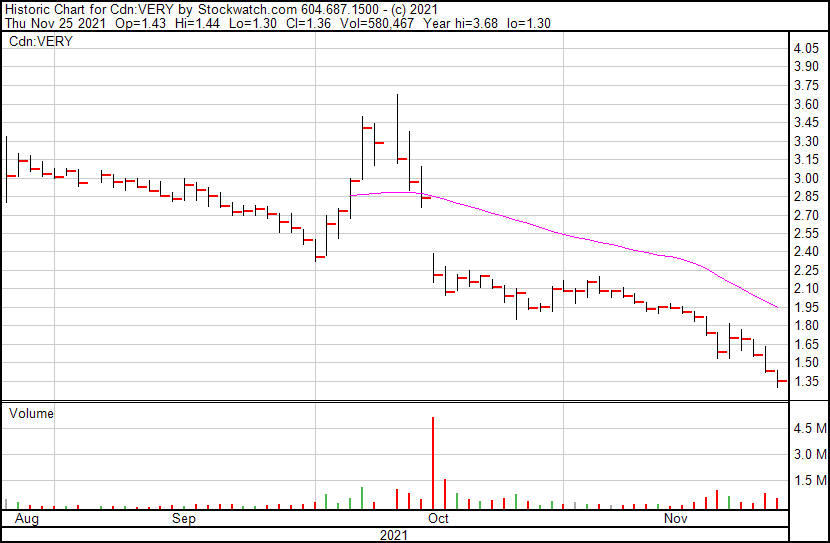This screenshot has height=543, width=830.
Task: Click the magenta moving average line
Action: [x=564, y=234]
